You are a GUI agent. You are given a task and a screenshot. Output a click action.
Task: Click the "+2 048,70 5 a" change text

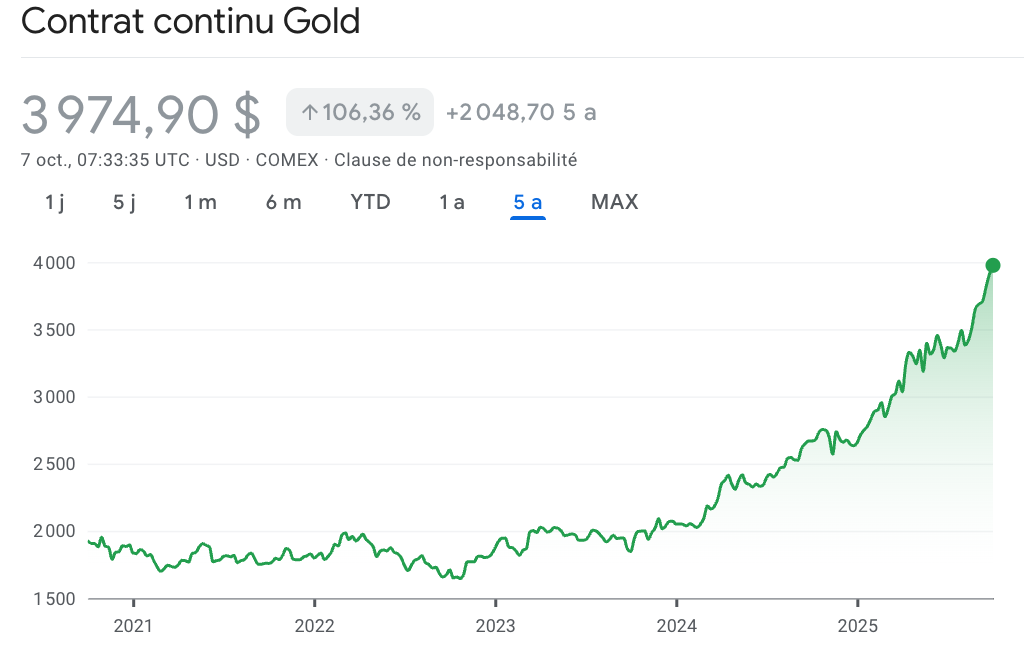coord(520,112)
